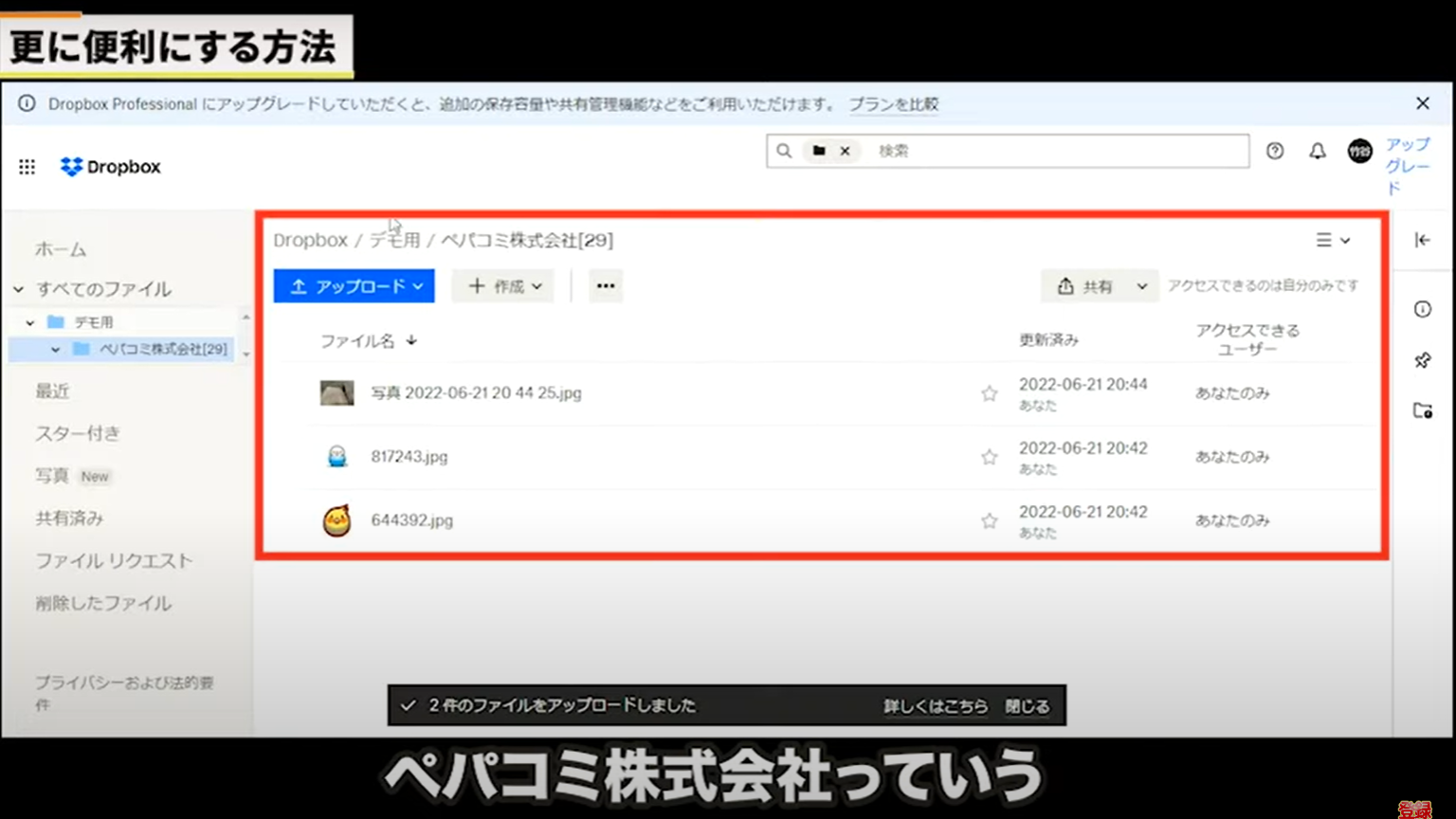Screen dimensions: 1456x819
Task: Open thumbnail of 644392.jpg
Action: point(337,520)
